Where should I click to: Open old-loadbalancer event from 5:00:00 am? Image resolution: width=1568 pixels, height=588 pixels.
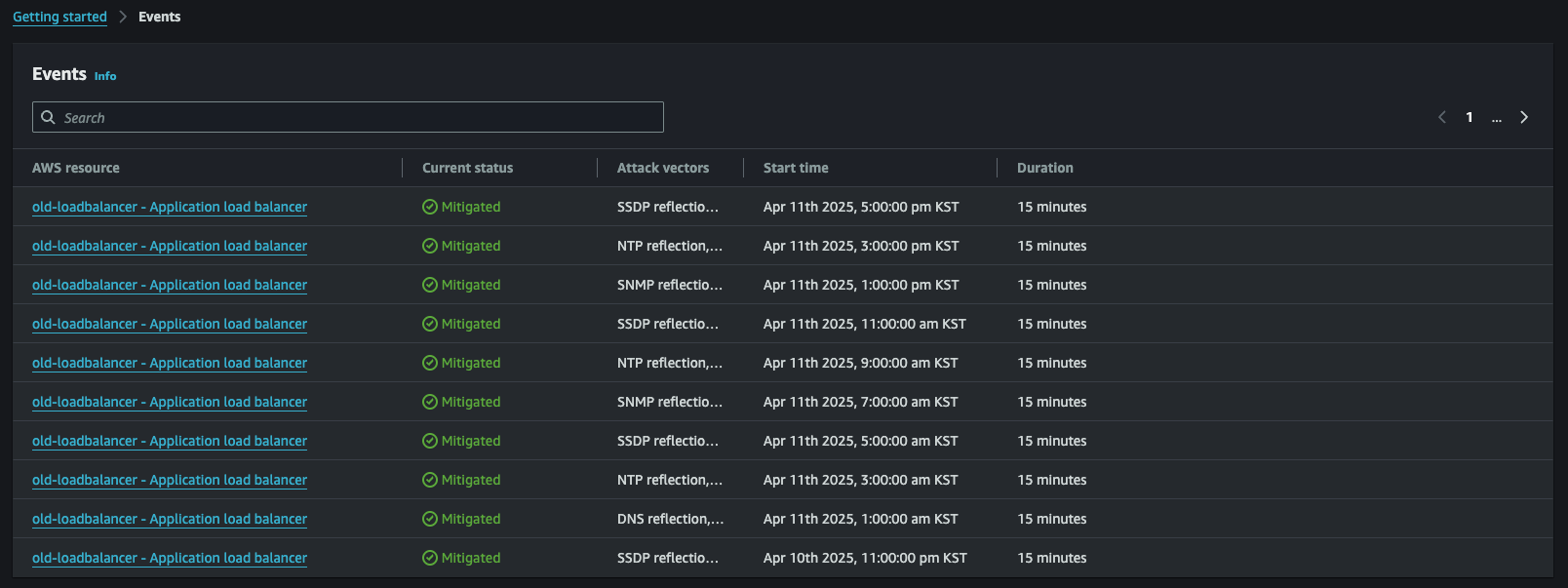pyautogui.click(x=170, y=441)
